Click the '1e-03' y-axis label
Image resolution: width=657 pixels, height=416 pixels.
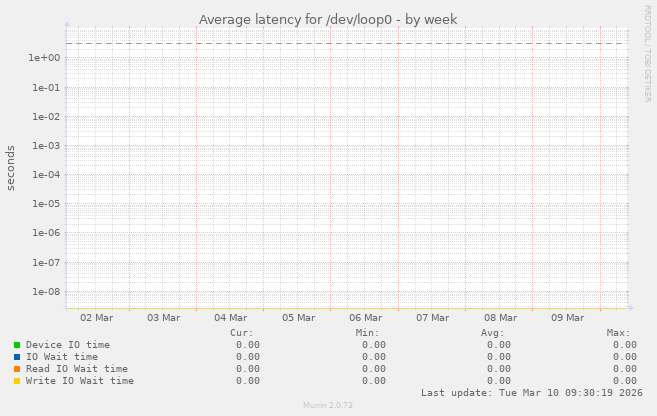click(46, 146)
